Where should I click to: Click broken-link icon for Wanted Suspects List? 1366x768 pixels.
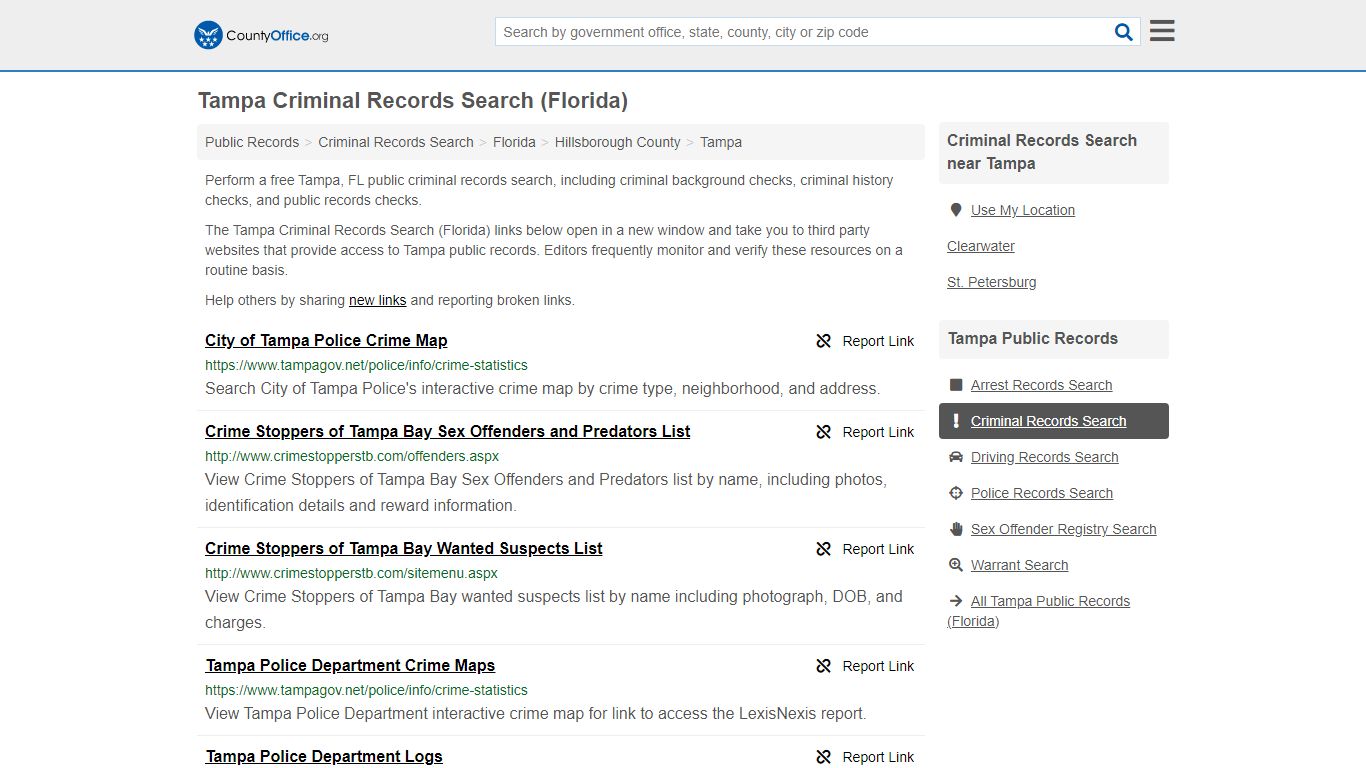click(x=824, y=549)
